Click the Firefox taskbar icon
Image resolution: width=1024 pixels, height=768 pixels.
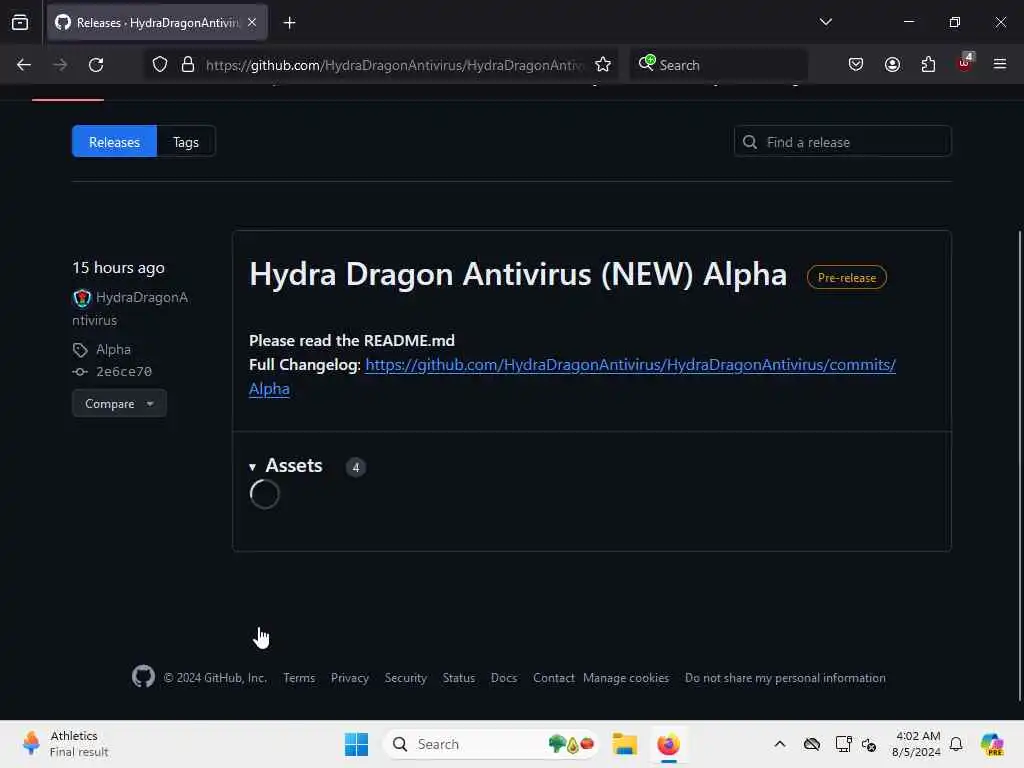click(x=668, y=744)
